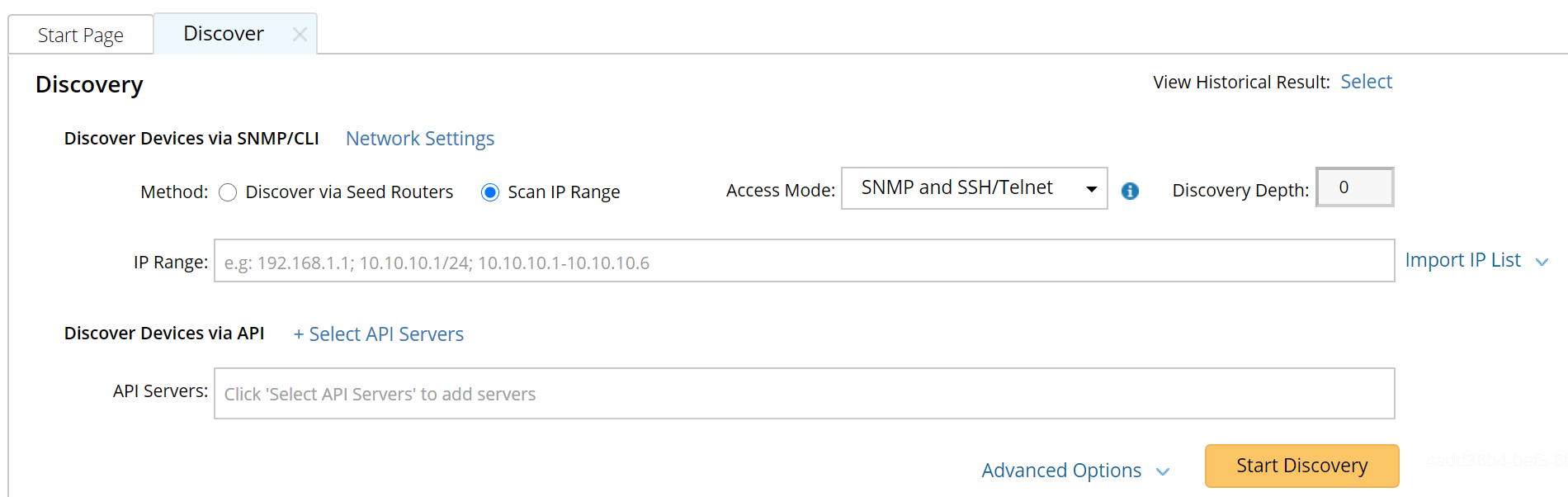1568x497 pixels.
Task: Close the Discover tab with X icon
Action: click(x=300, y=35)
